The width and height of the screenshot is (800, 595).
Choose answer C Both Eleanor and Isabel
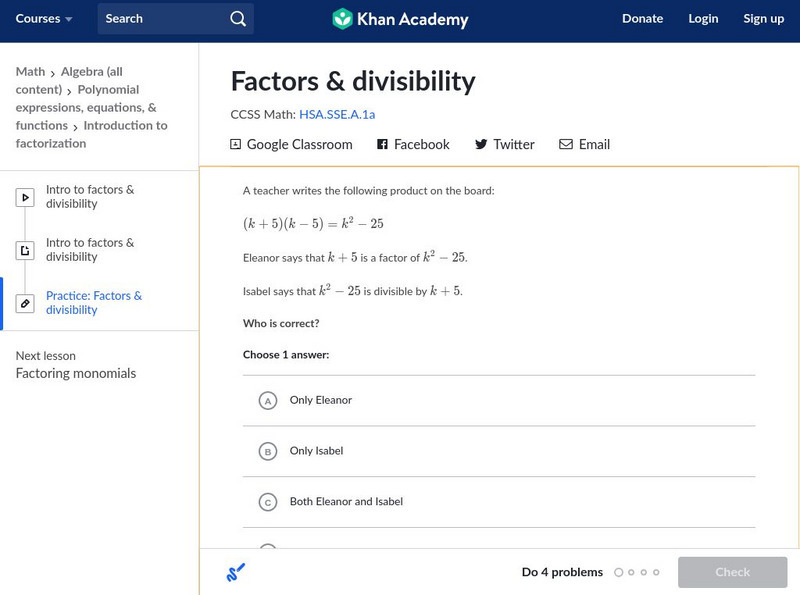click(x=267, y=502)
